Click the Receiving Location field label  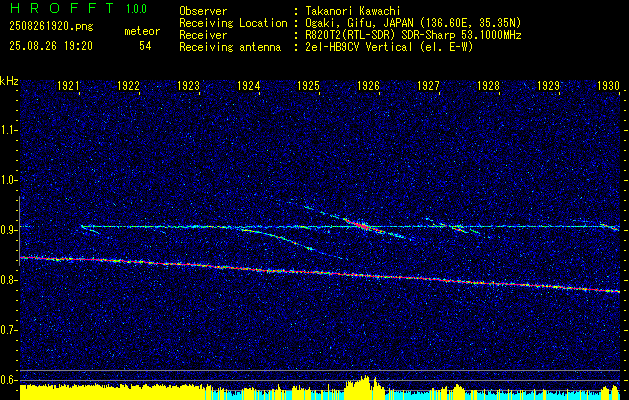click(233, 23)
